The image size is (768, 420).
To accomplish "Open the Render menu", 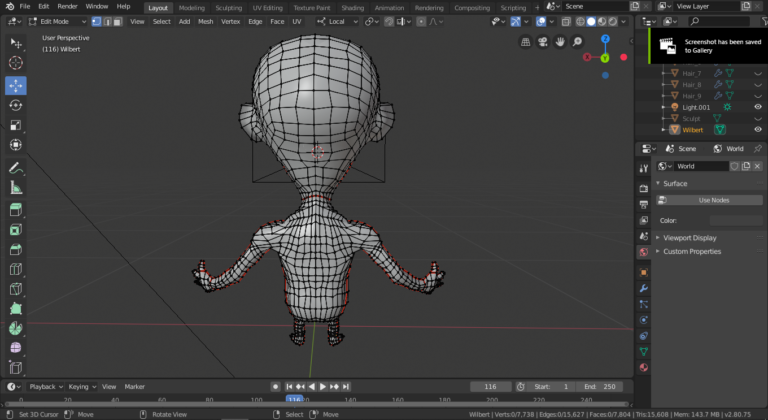I will click(67, 6).
